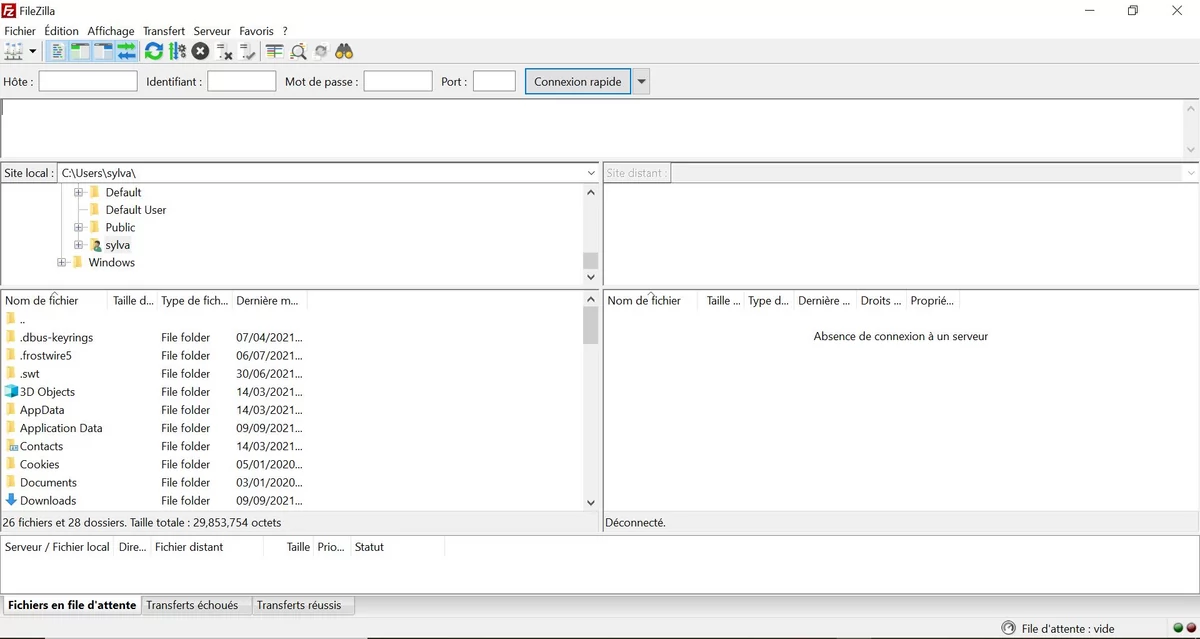Select the .frostwire5 folder
This screenshot has width=1200, height=639.
tap(45, 356)
